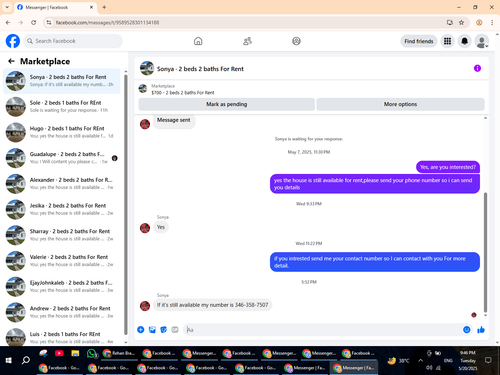Open the tab search dropdown arrow
This screenshot has width=500, height=375.
point(7,7)
